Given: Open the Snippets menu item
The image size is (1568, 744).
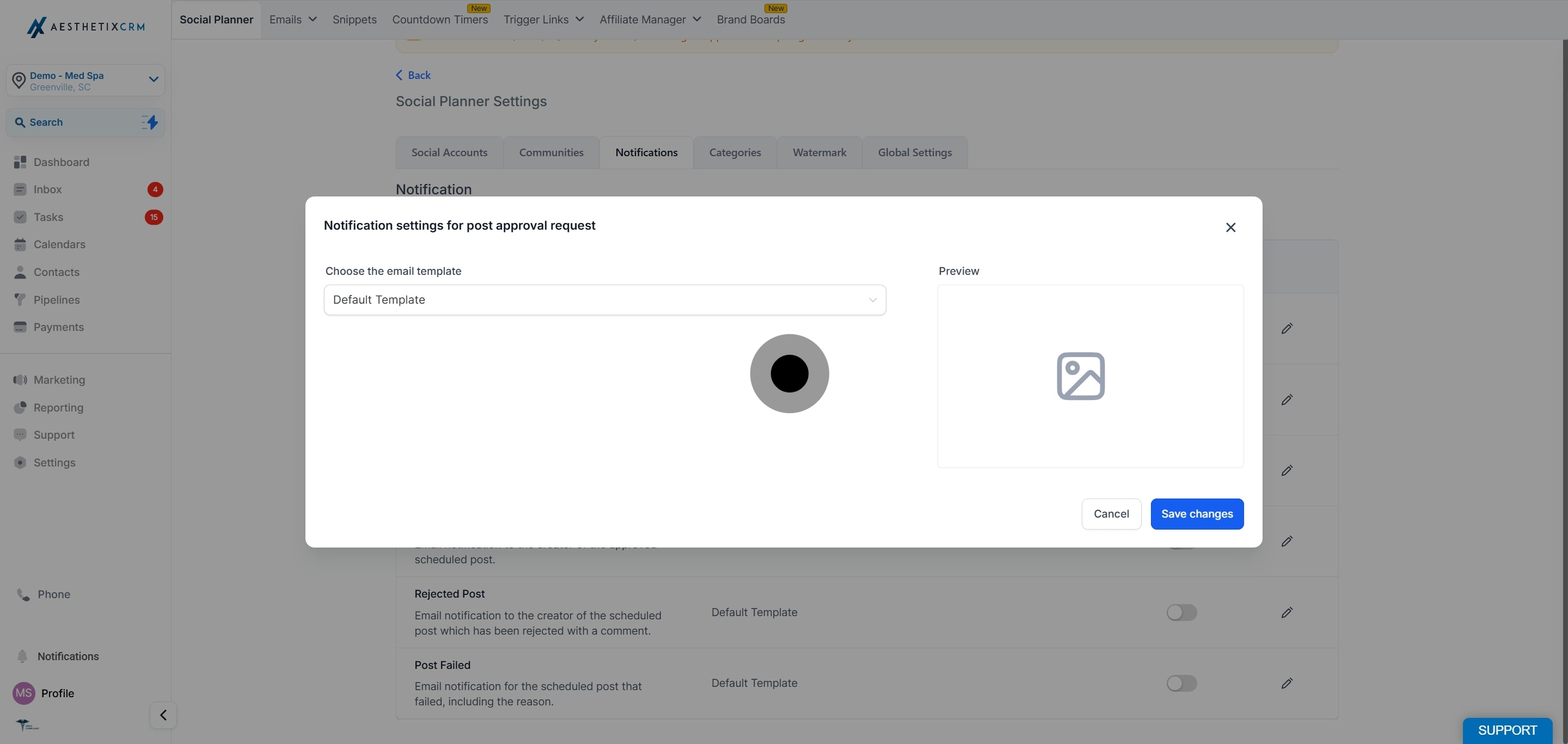Looking at the screenshot, I should click(354, 20).
